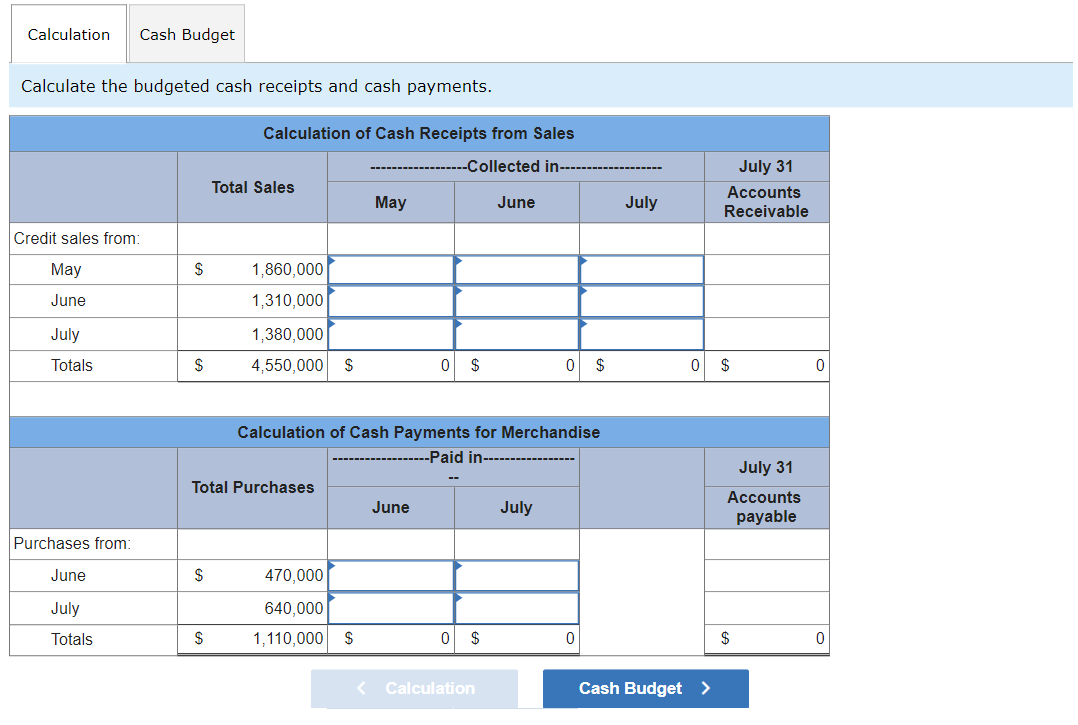
Task: Click the dollar sign beside Total Sales totals
Action: [198, 365]
